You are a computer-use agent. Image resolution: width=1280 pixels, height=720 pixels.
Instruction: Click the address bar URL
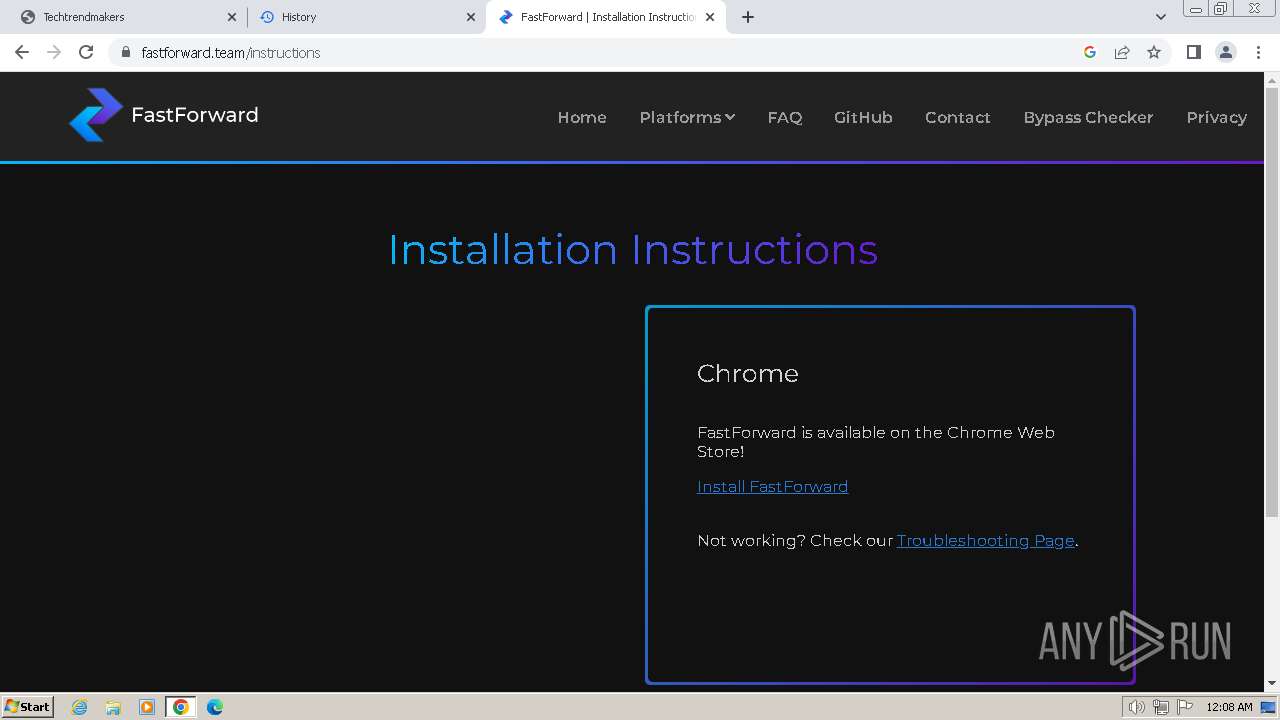click(231, 52)
